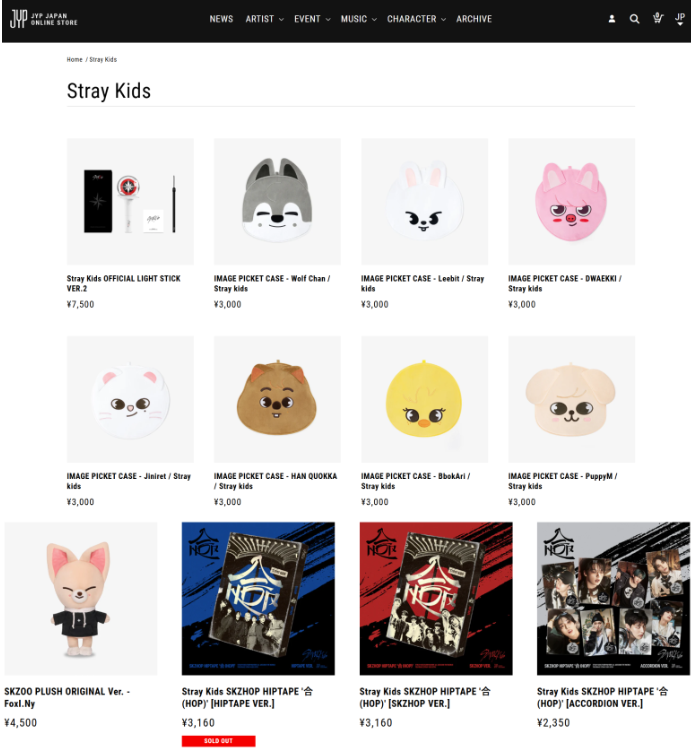Open the ARCHIVE menu item

click(474, 19)
